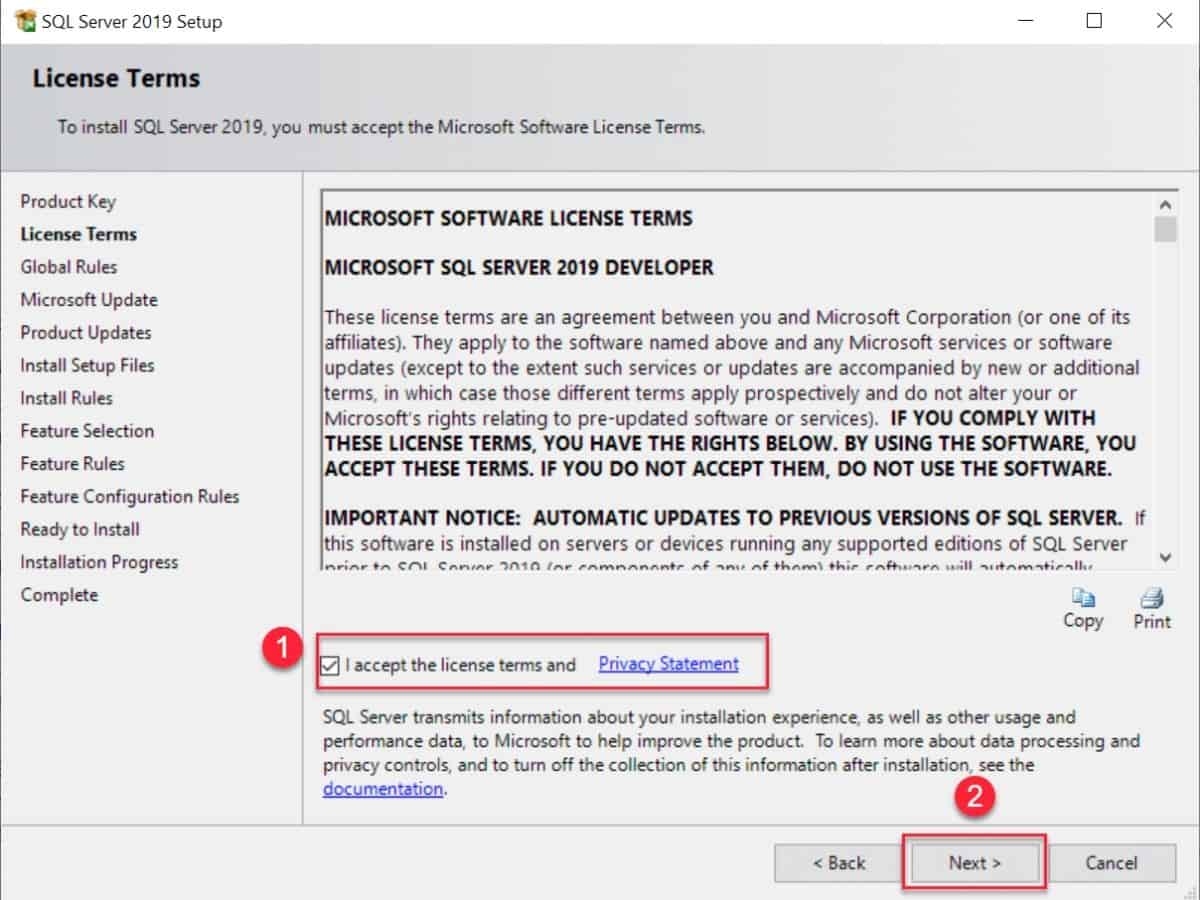Open the documentation link
Screen dimensions: 1200x900
pyautogui.click(x=383, y=789)
